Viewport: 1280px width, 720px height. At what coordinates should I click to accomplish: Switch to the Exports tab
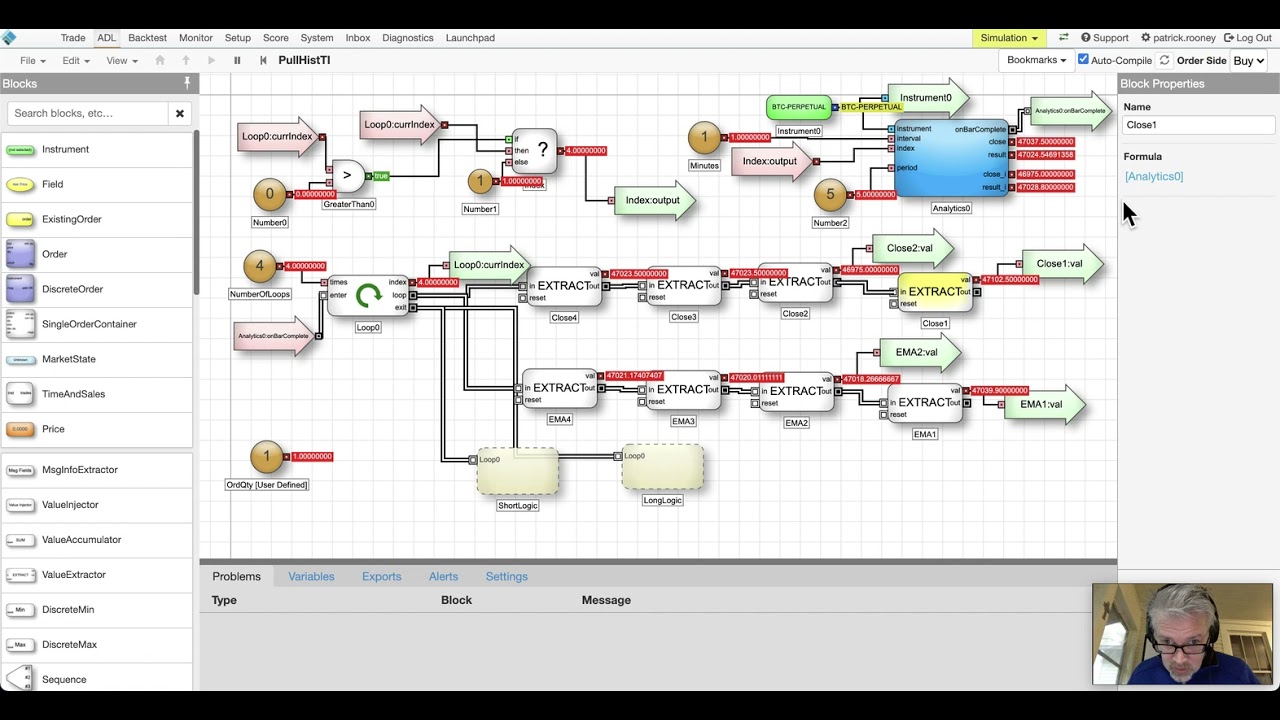tap(382, 577)
